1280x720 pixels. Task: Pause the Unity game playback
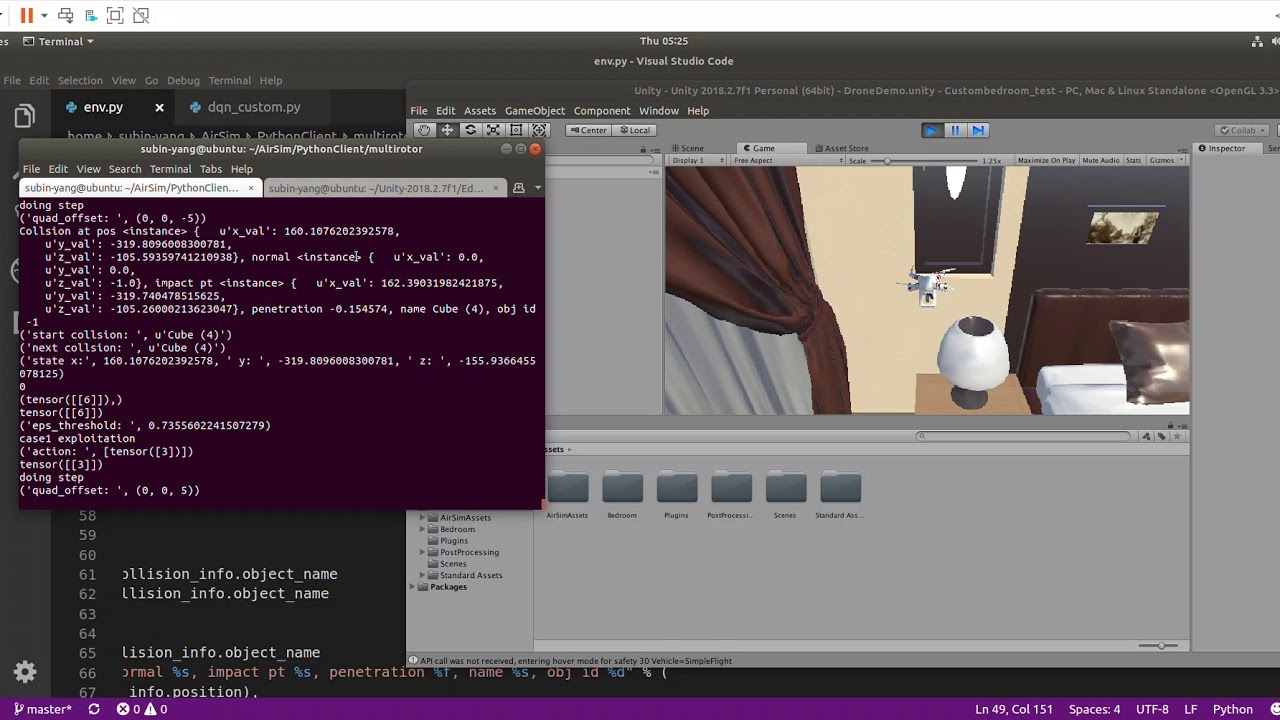pos(955,130)
